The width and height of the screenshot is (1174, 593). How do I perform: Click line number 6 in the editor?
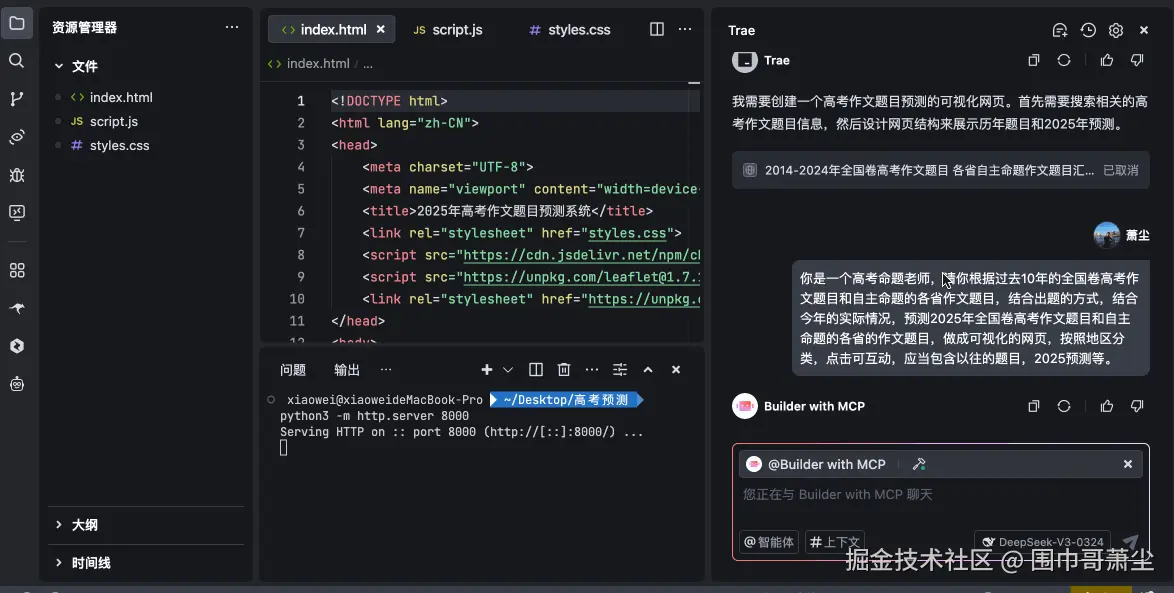[x=300, y=211]
